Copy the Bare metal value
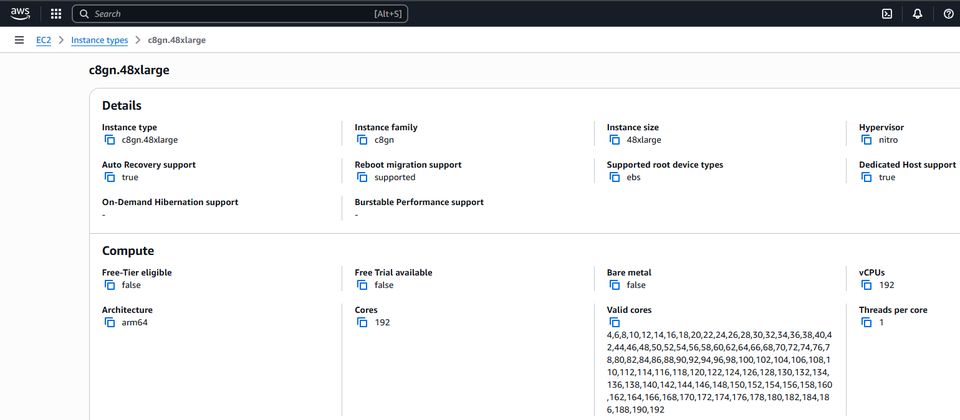The width and height of the screenshot is (960, 420). coord(615,285)
